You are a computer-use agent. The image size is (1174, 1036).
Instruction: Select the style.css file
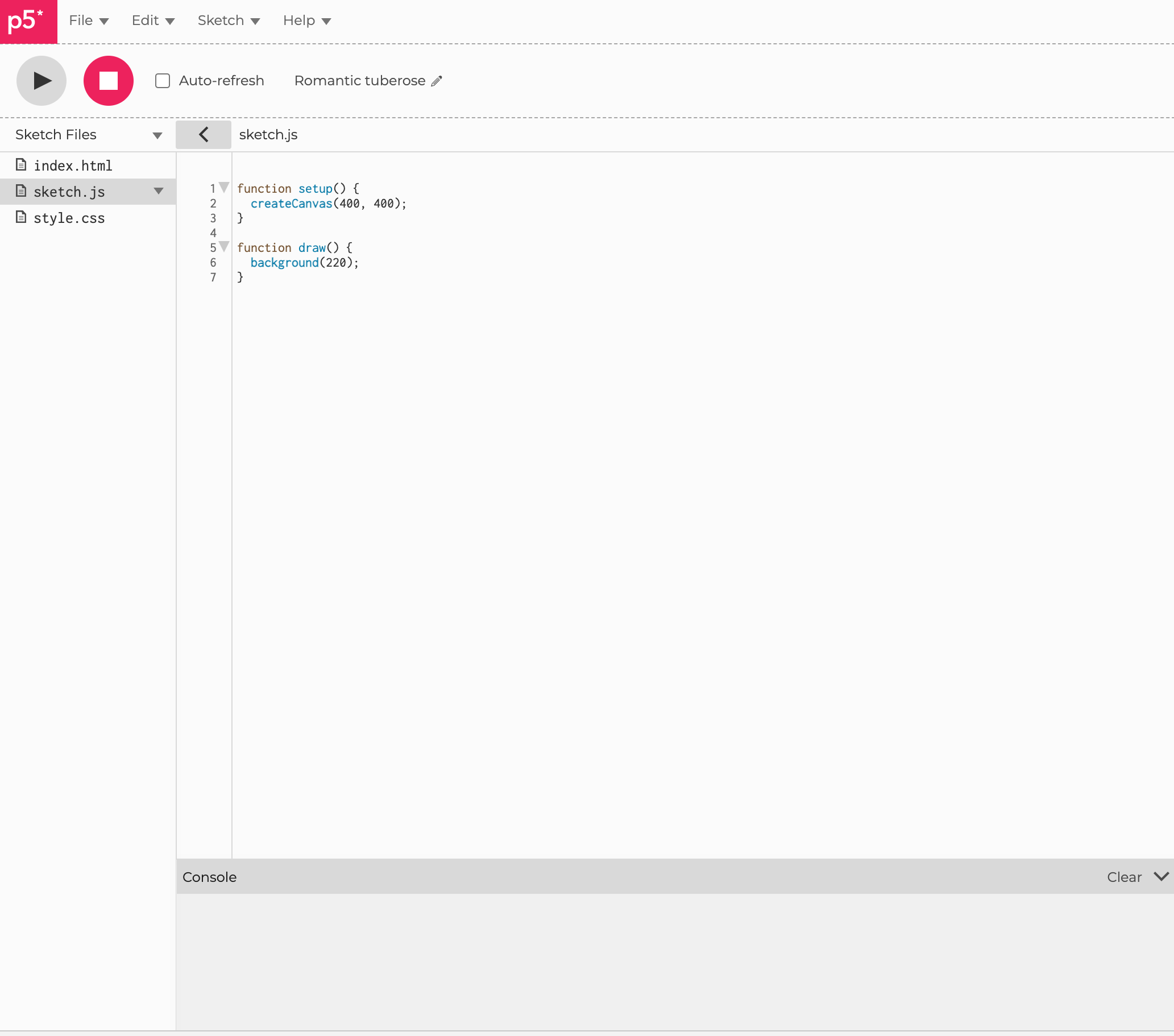(70, 217)
